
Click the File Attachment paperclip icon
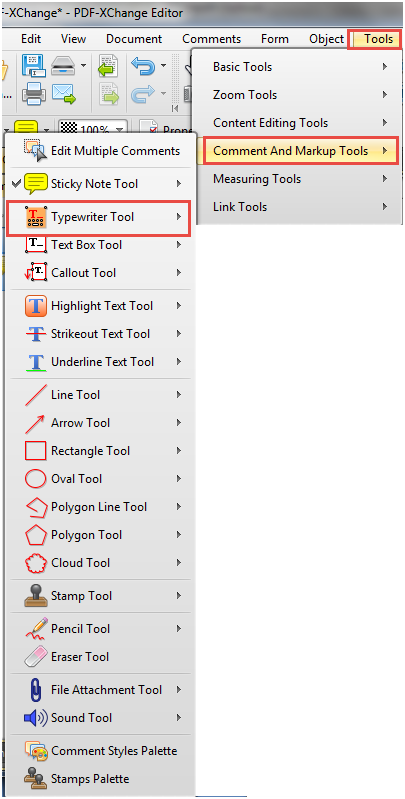[36, 690]
